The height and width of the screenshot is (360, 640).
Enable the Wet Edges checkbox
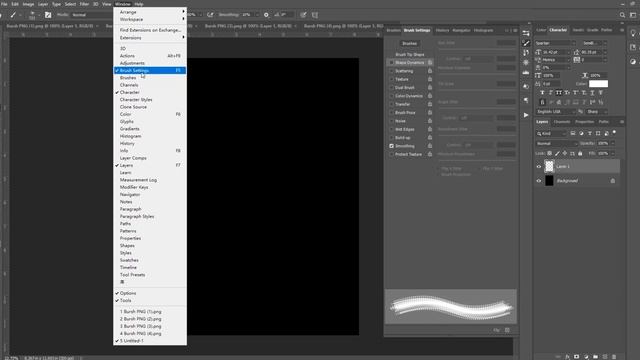click(391, 129)
